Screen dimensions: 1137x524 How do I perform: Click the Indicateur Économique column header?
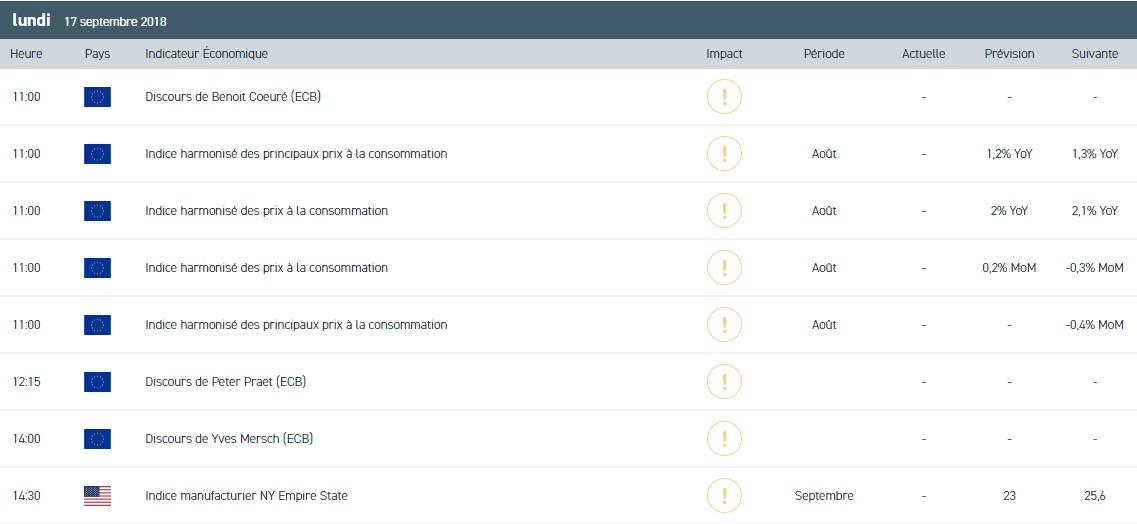click(206, 54)
